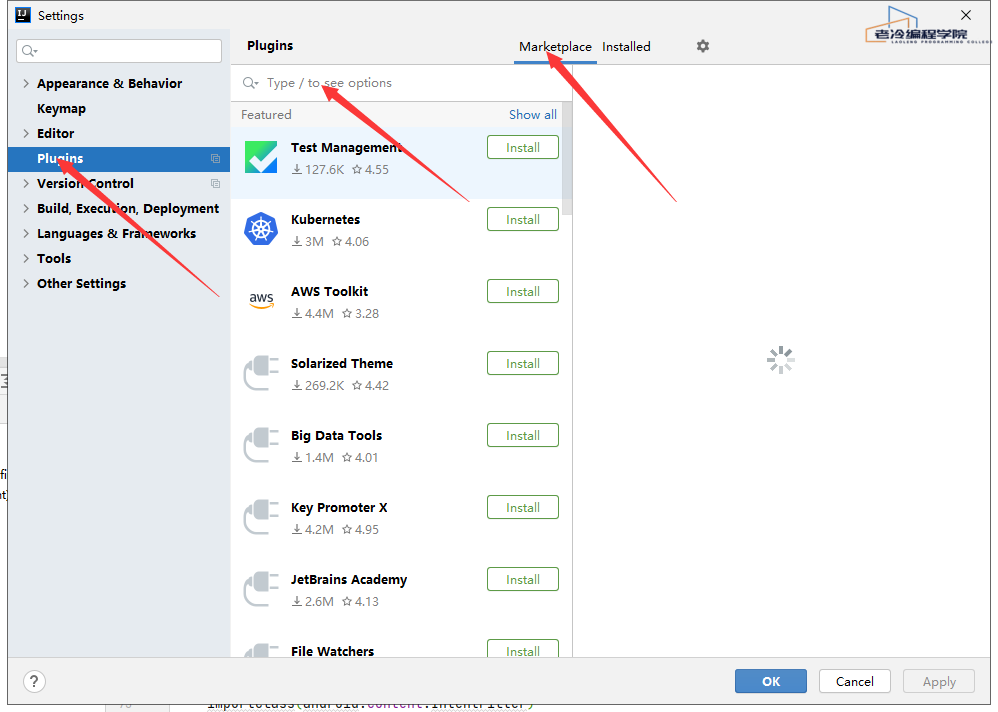
Task: Select the Key Promoter X title
Action: (339, 507)
